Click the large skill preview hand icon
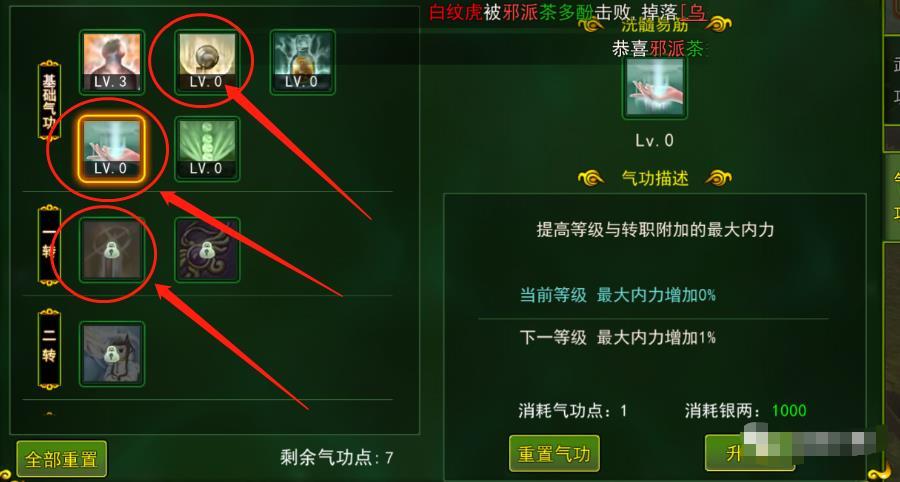 (x=655, y=87)
